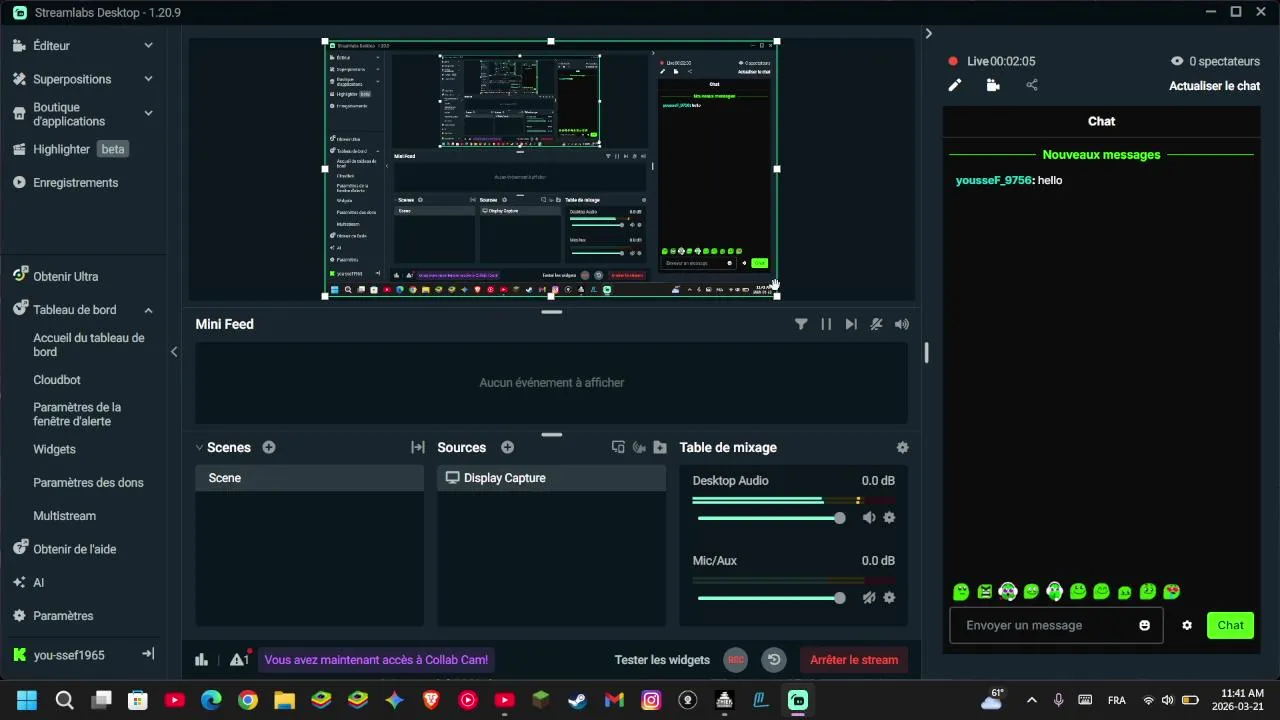Open Steam from taskbar

click(x=577, y=700)
